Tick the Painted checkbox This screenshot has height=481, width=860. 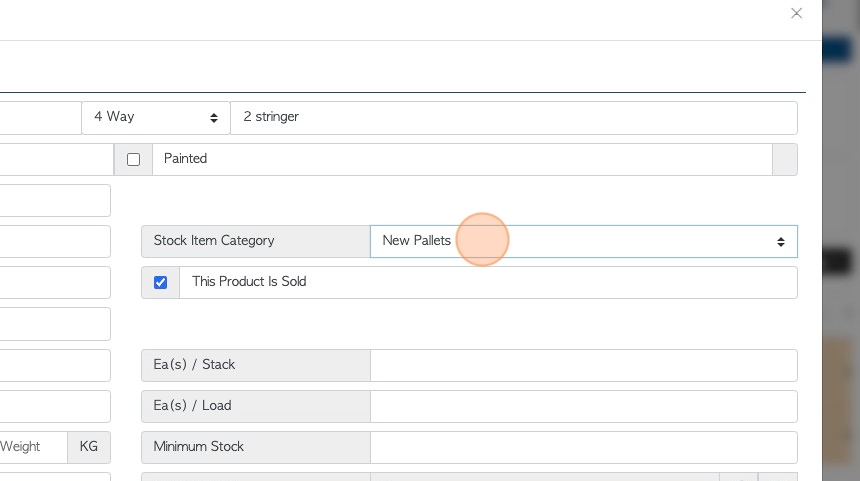click(133, 160)
